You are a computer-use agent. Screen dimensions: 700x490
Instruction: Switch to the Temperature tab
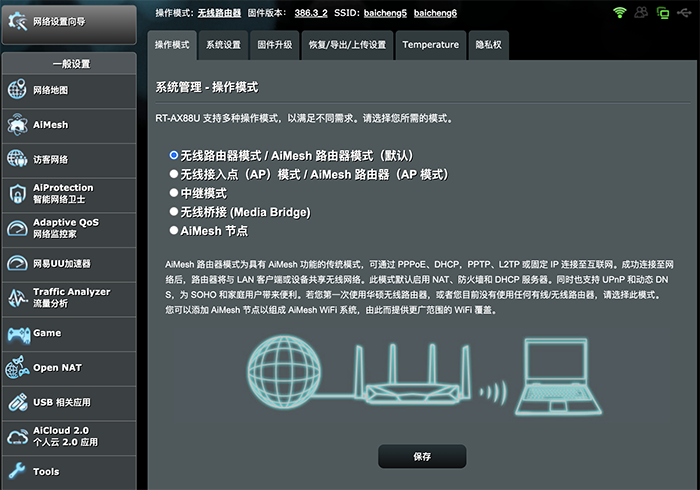point(430,45)
